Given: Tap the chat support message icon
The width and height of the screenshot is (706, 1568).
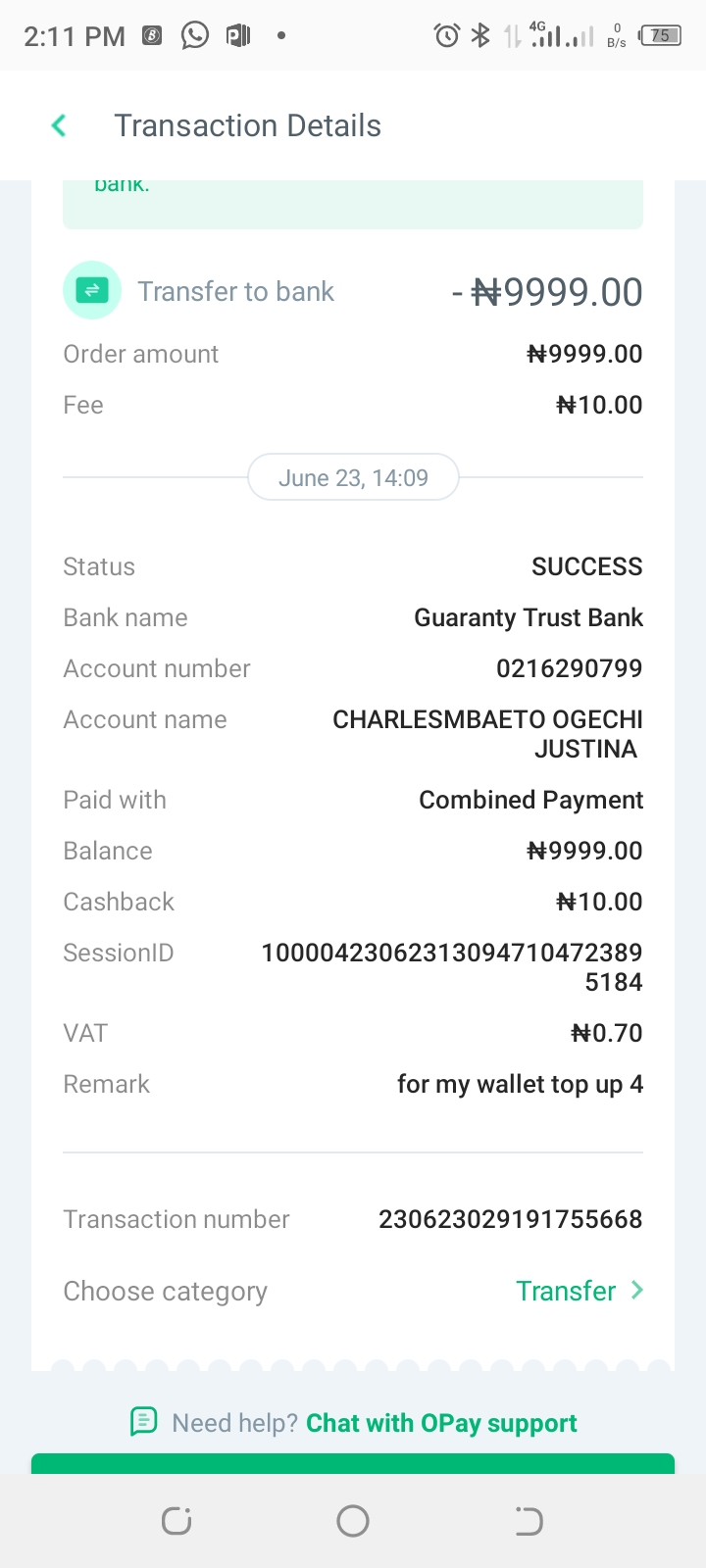Looking at the screenshot, I should tap(144, 1421).
